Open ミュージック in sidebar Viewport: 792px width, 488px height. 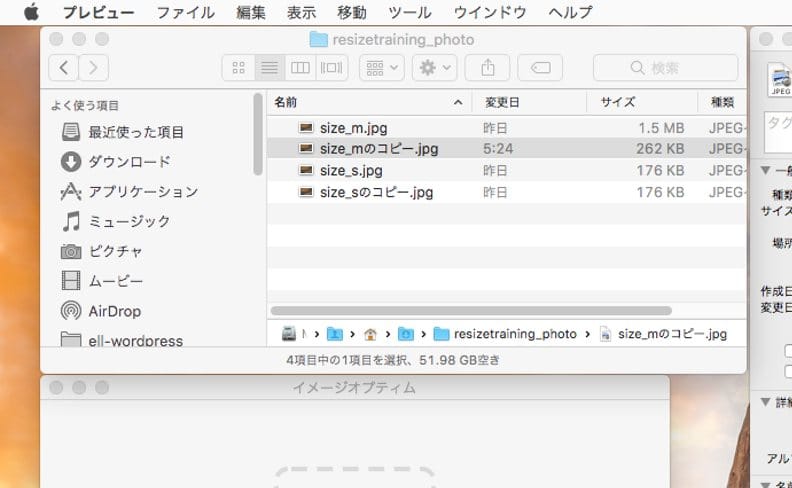coord(115,221)
